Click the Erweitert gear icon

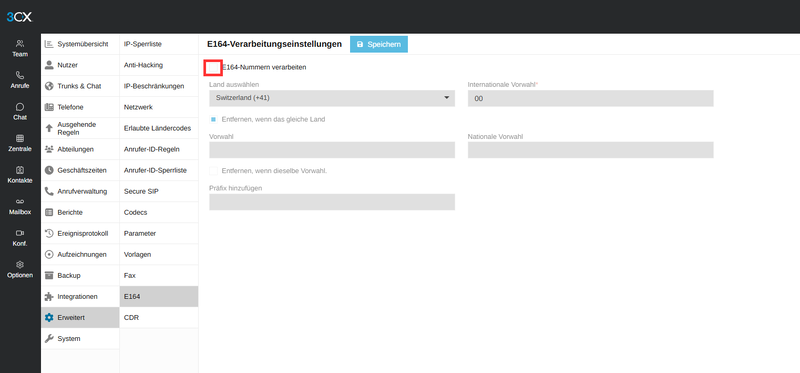[x=49, y=317]
